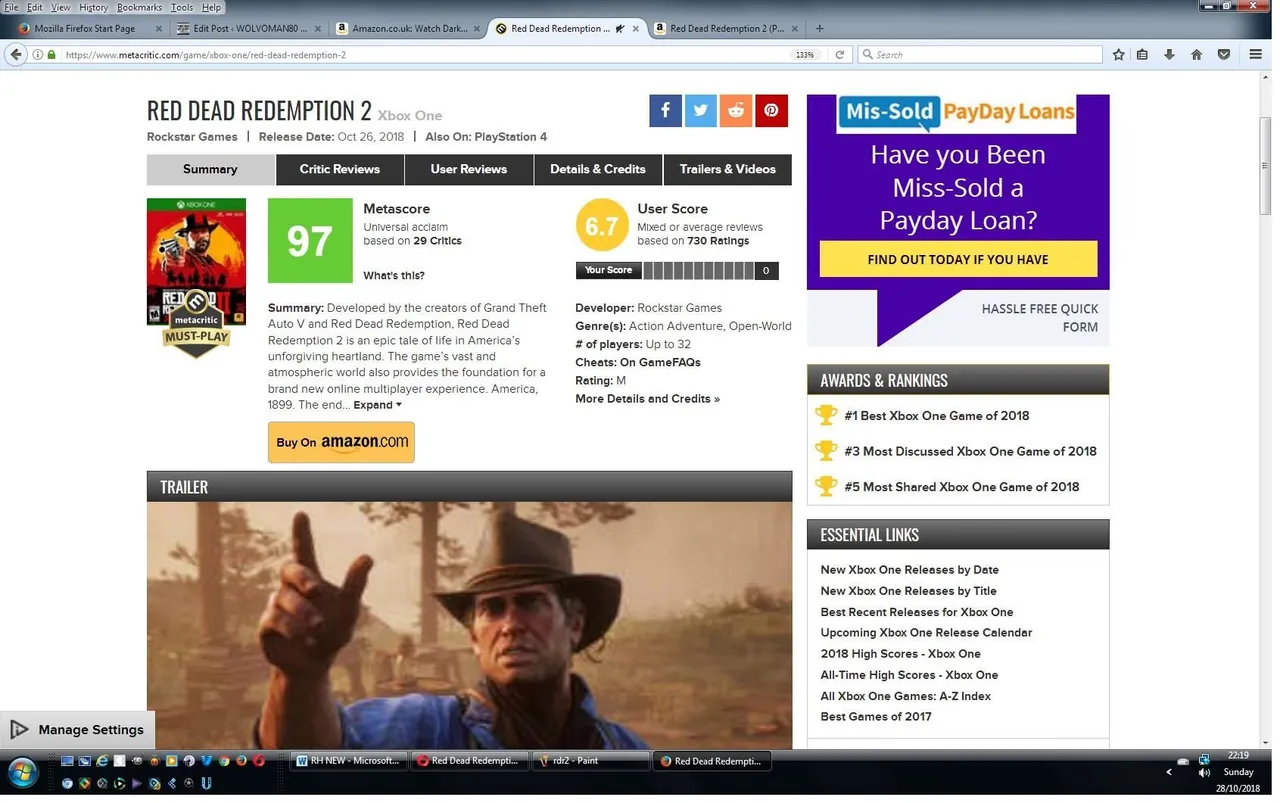
Task: Click the FIND OUT TODAY IF YOU HAVE button
Action: (958, 259)
